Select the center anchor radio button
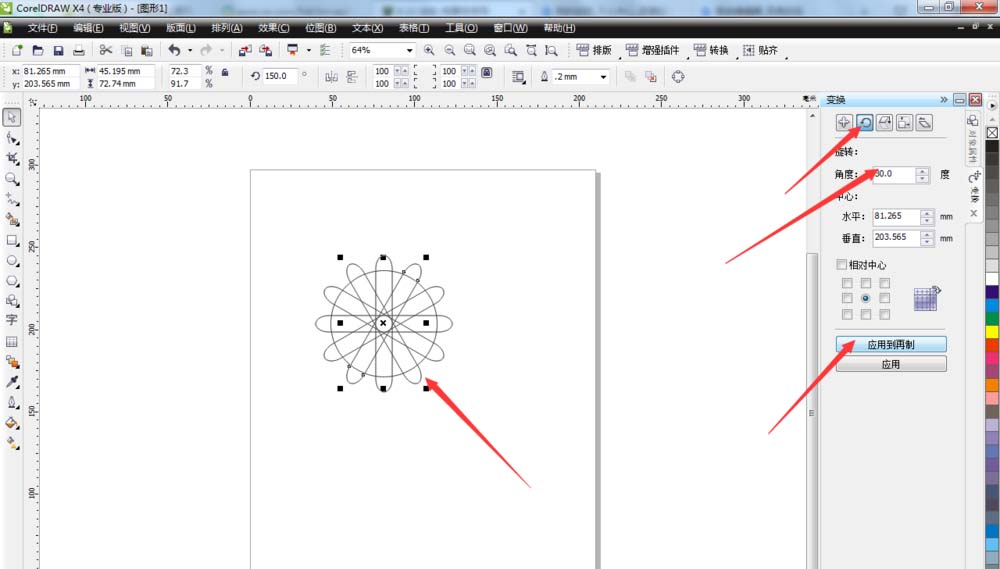 point(865,298)
